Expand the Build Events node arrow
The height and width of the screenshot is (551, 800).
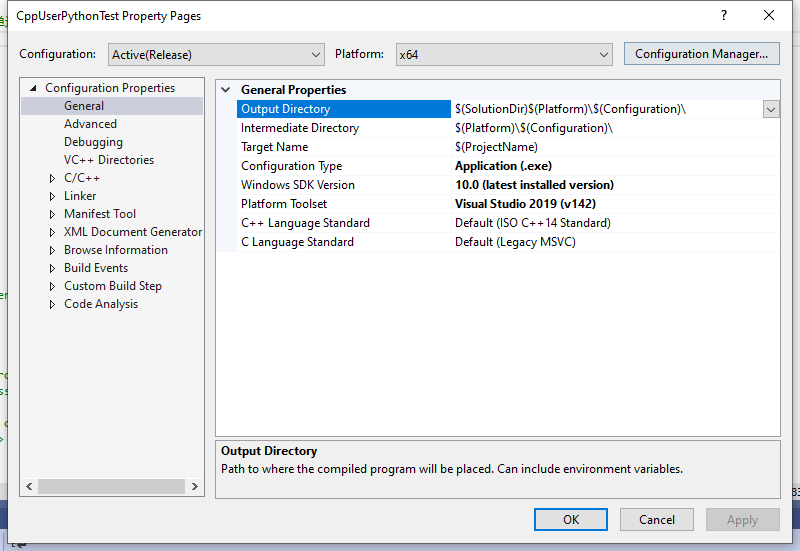coord(52,268)
